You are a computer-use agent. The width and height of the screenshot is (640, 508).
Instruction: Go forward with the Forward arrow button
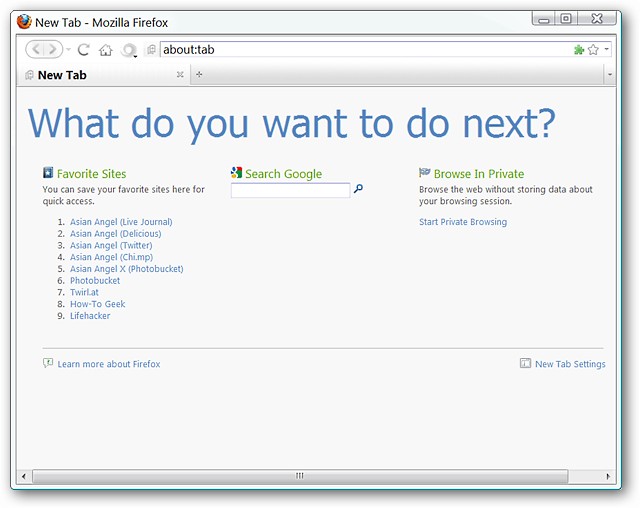pyautogui.click(x=53, y=49)
